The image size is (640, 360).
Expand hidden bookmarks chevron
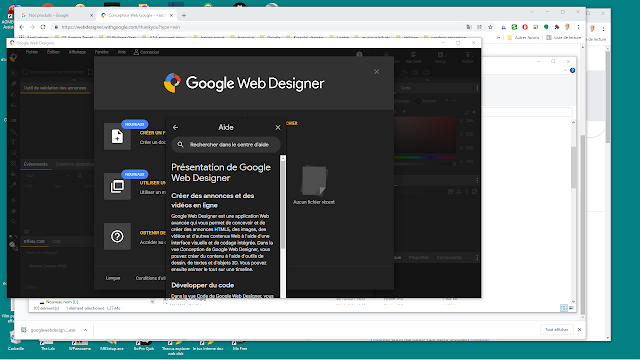(498, 38)
